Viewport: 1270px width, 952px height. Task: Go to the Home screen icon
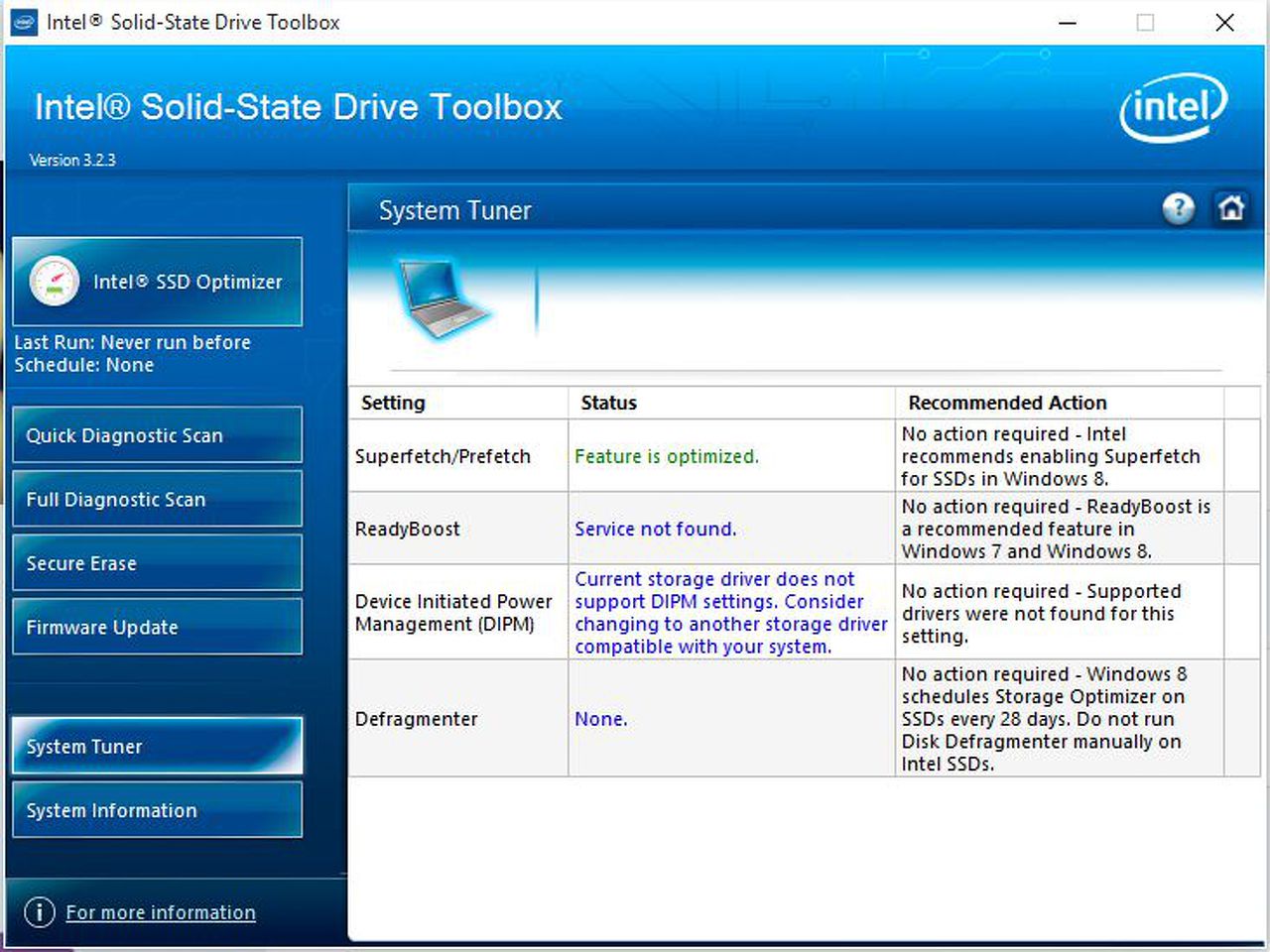1231,208
